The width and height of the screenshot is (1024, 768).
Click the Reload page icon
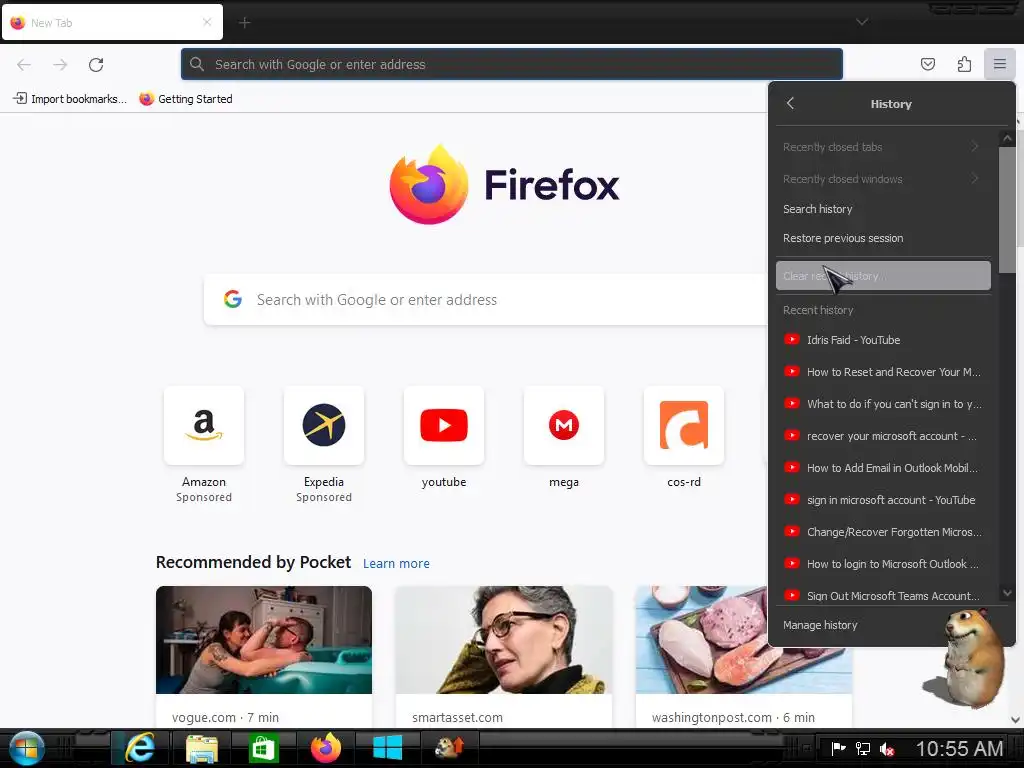pos(96,65)
